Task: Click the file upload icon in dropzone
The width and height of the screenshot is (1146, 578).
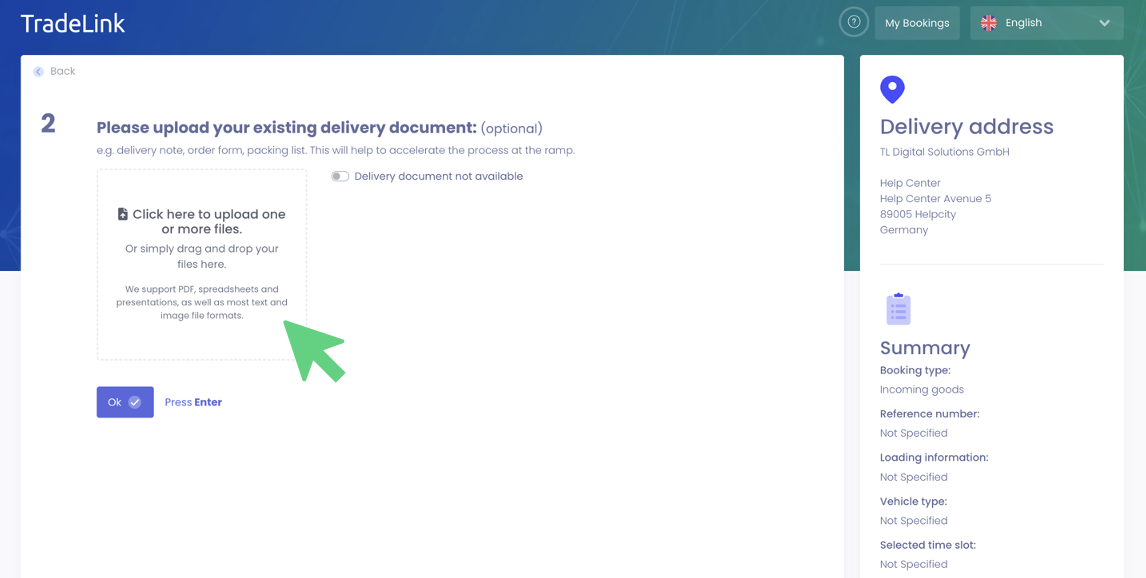Action: pyautogui.click(x=123, y=214)
